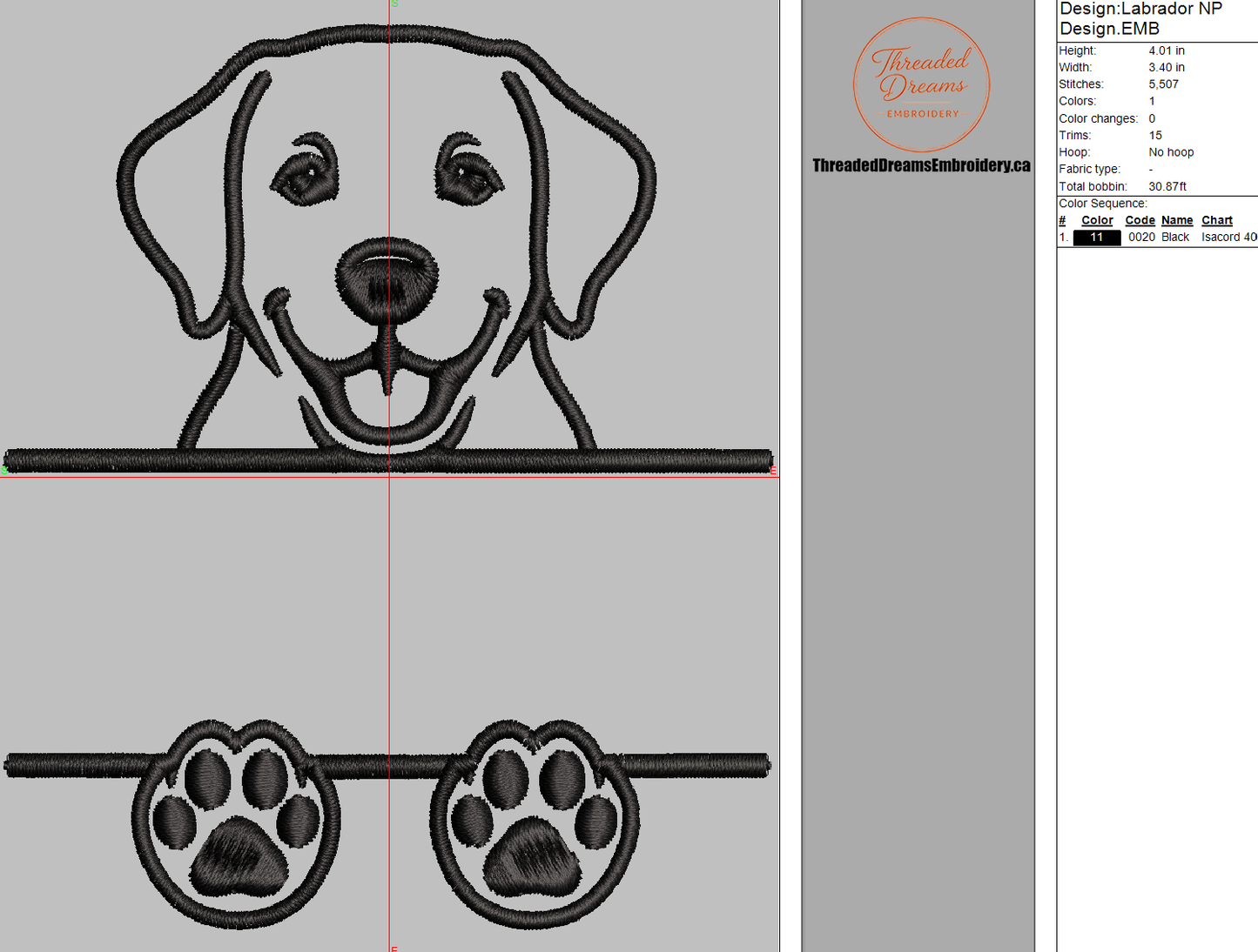Click the Threaded Dreams Embroidery logo
Screen dimensions: 1258x952
pyautogui.click(x=921, y=84)
